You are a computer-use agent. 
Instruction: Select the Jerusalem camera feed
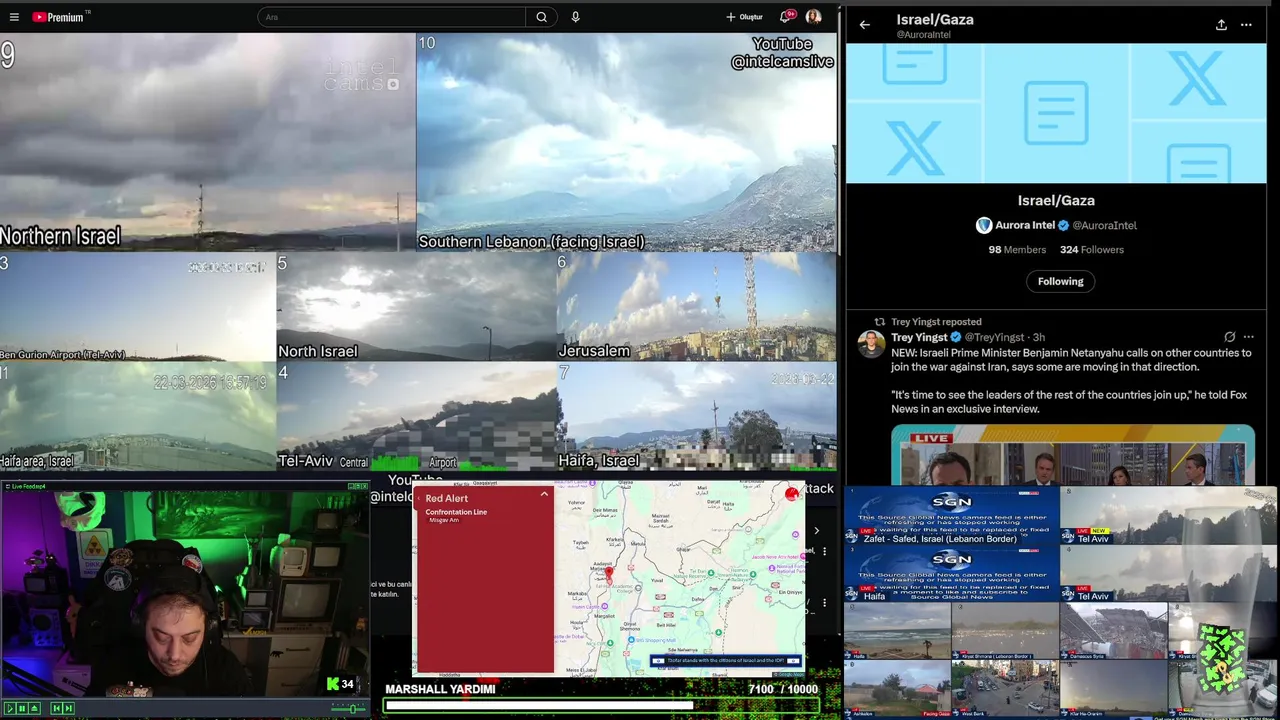click(697, 306)
